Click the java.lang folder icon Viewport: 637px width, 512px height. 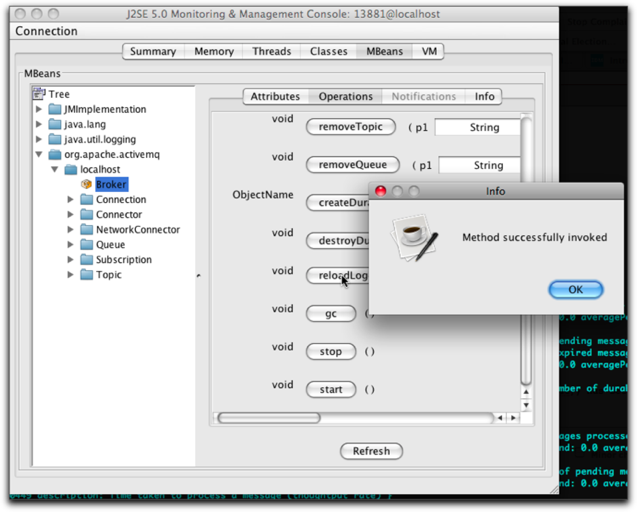(x=54, y=124)
